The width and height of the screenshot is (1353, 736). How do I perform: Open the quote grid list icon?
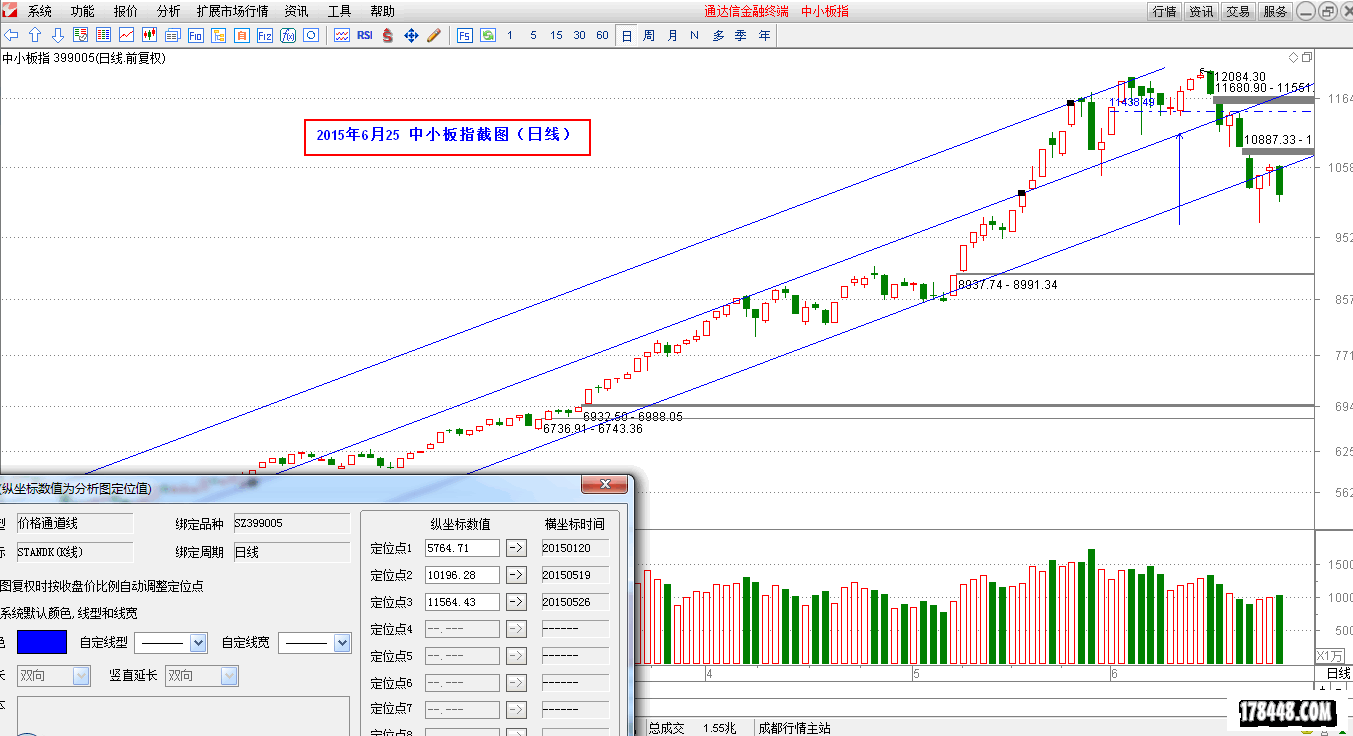(x=103, y=35)
